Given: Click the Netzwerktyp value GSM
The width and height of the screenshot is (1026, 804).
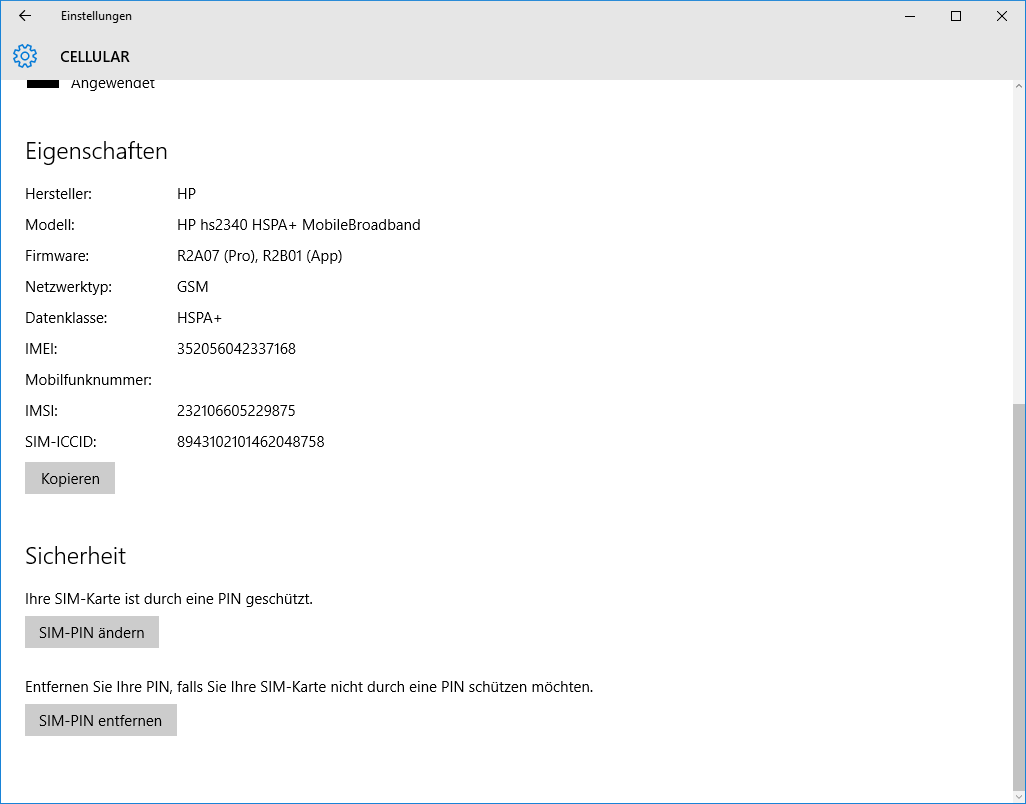Looking at the screenshot, I should (x=192, y=287).
